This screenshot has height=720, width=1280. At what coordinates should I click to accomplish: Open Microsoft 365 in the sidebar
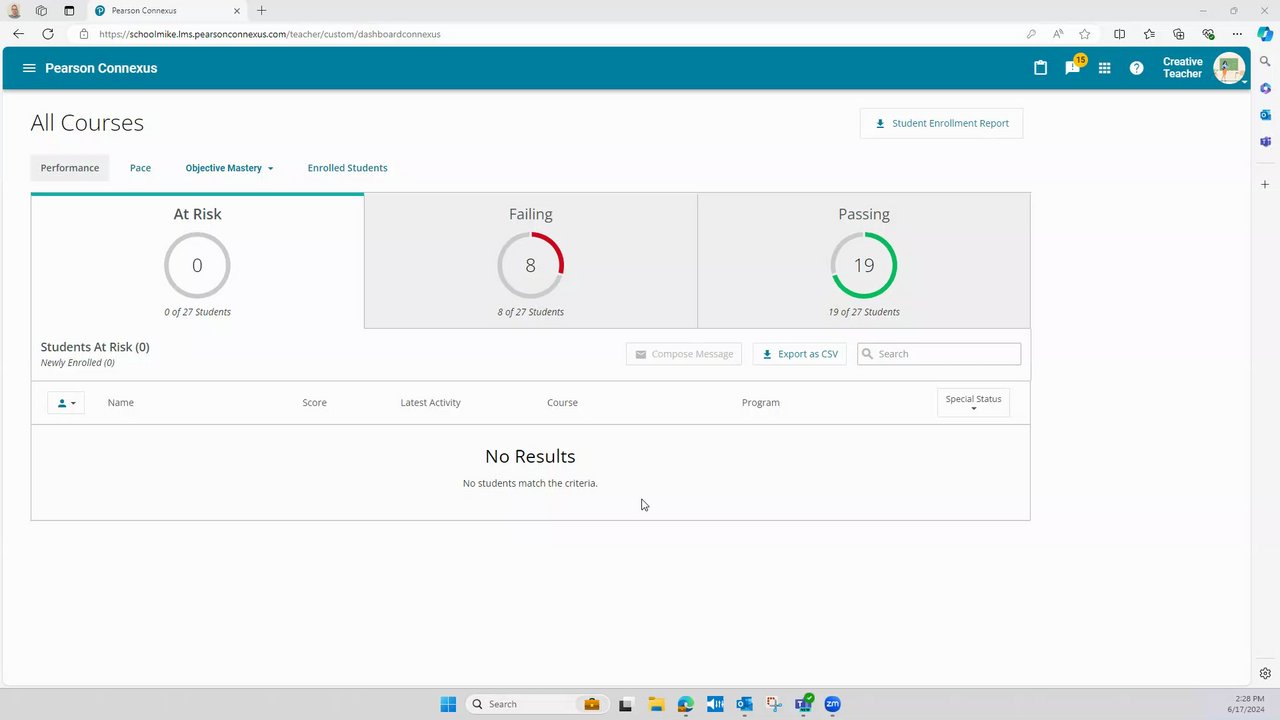tap(1265, 89)
